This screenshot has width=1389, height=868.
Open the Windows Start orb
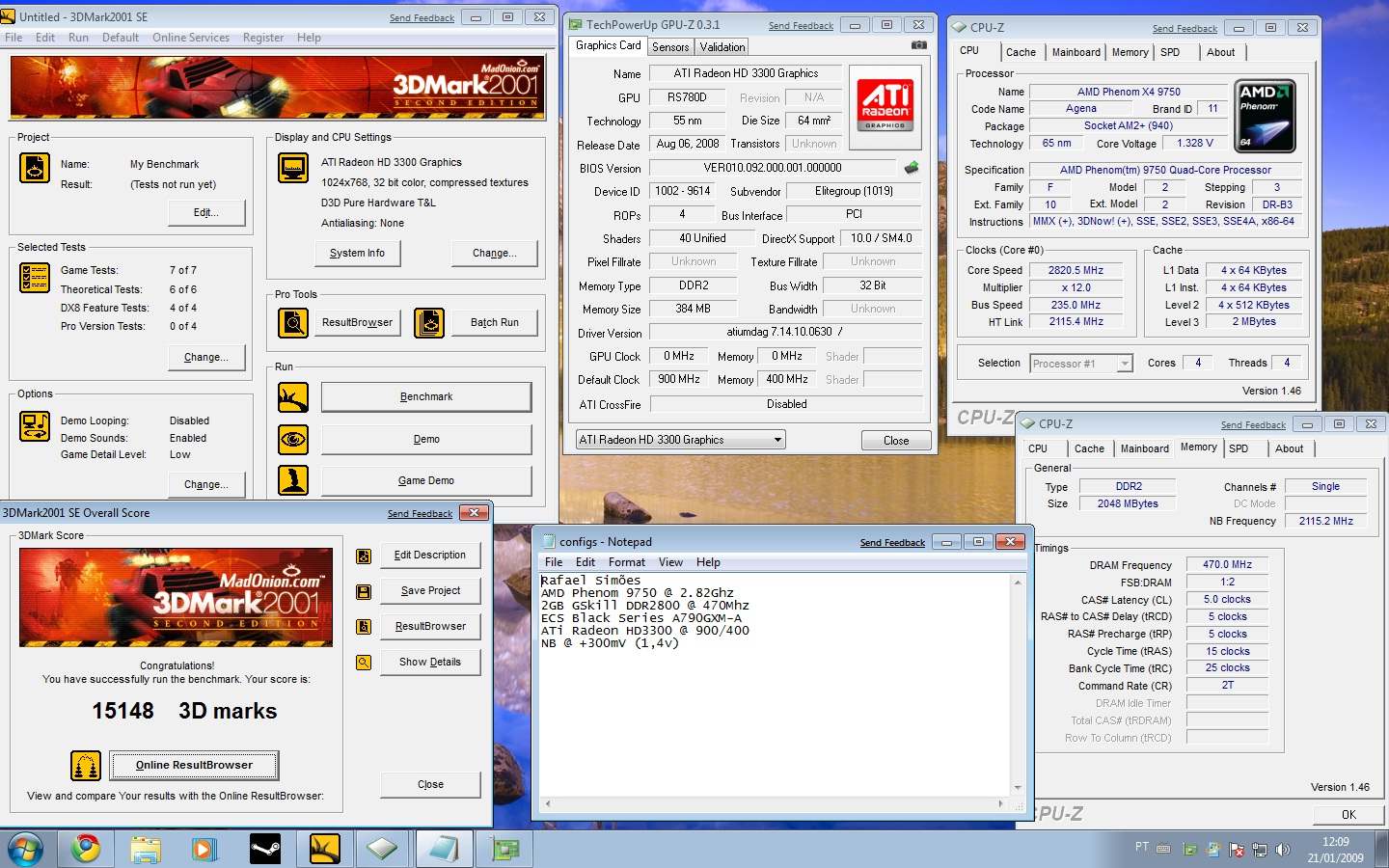pos(25,849)
